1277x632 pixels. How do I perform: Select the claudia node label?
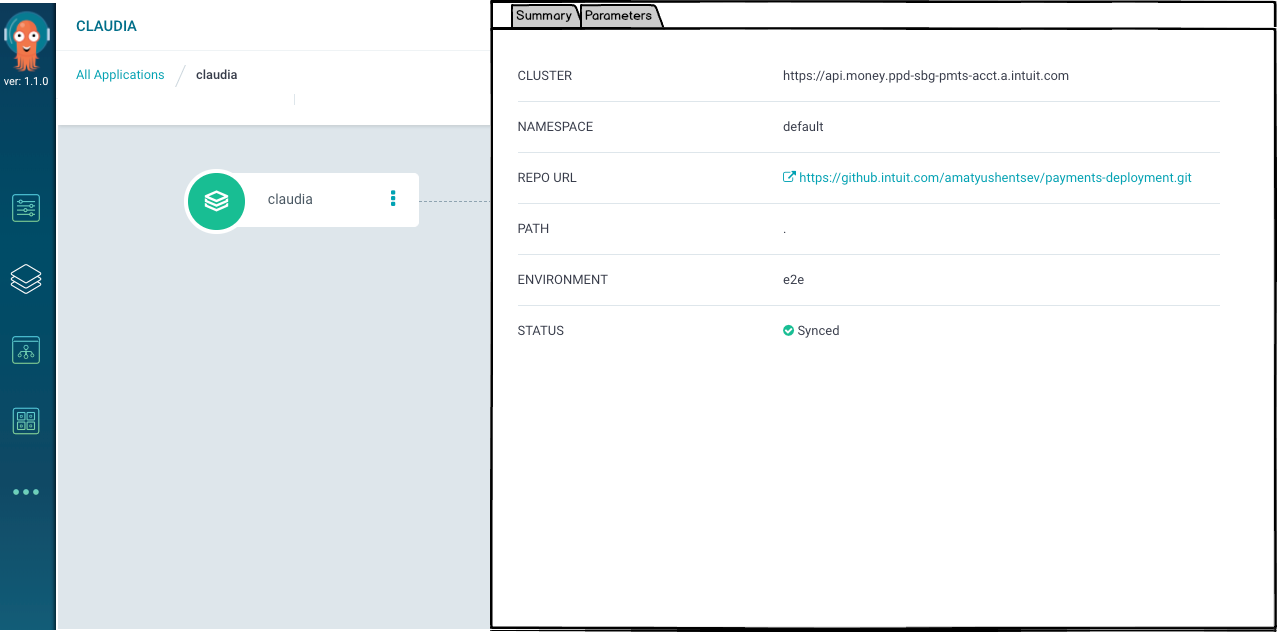290,200
